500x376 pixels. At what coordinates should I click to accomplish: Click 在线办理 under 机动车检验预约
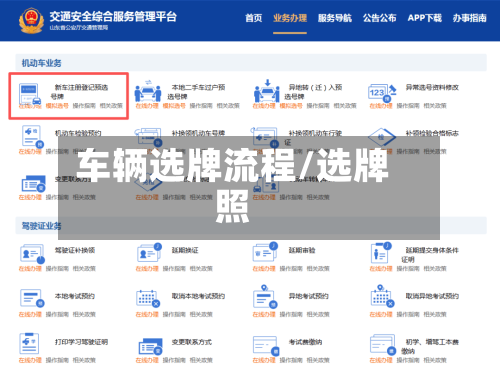tap(30, 152)
